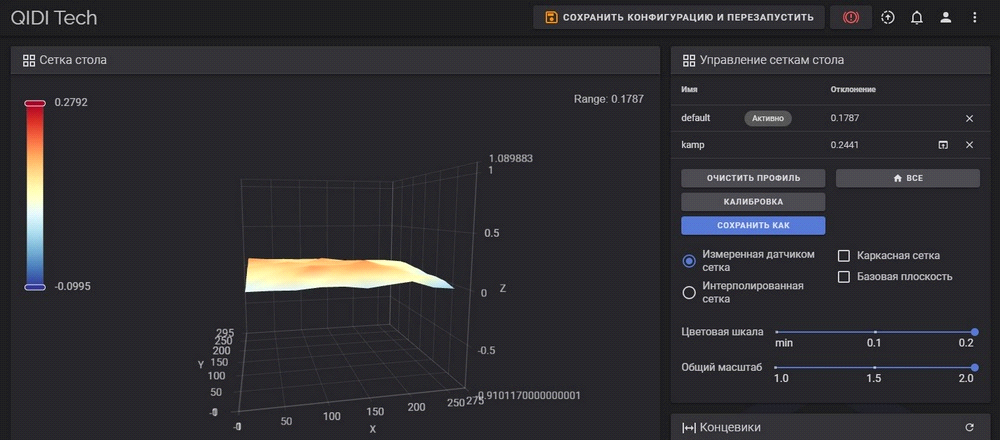Delete the default mesh profile
The width and height of the screenshot is (1000, 440).
969,118
